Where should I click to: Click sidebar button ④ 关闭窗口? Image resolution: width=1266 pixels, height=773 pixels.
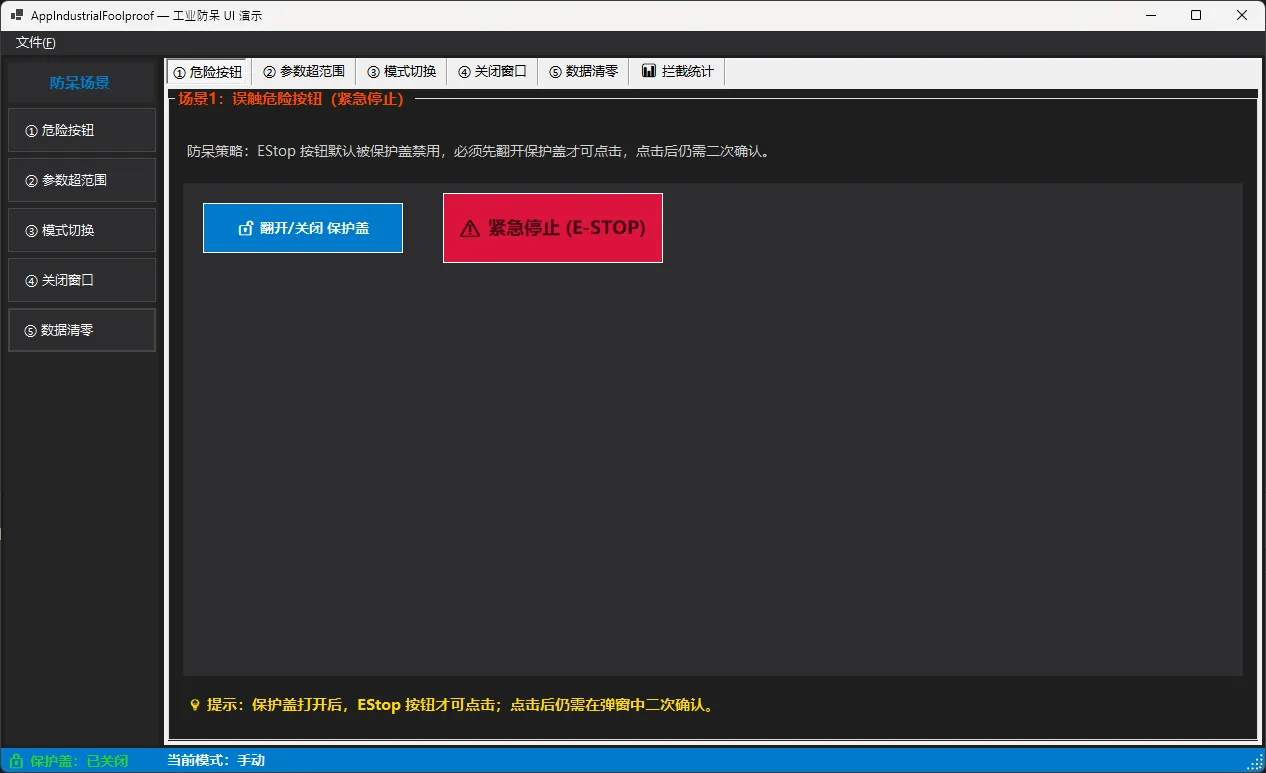click(x=82, y=280)
